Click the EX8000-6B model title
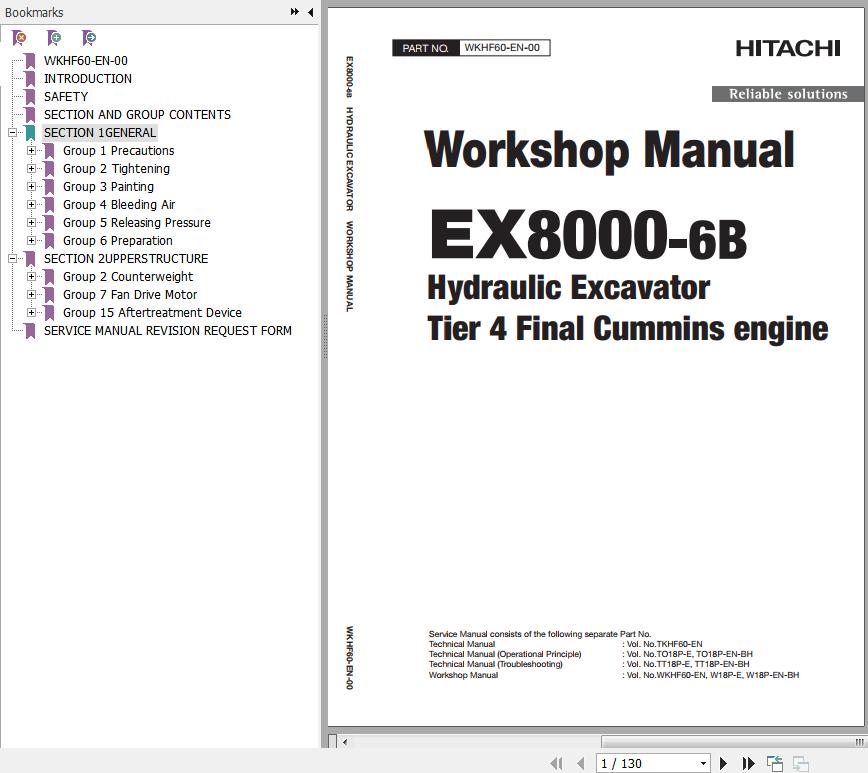The width and height of the screenshot is (868, 773). point(588,235)
